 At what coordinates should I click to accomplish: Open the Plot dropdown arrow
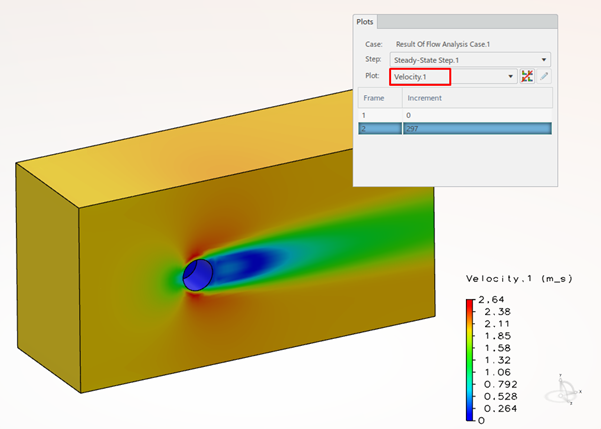tap(511, 77)
